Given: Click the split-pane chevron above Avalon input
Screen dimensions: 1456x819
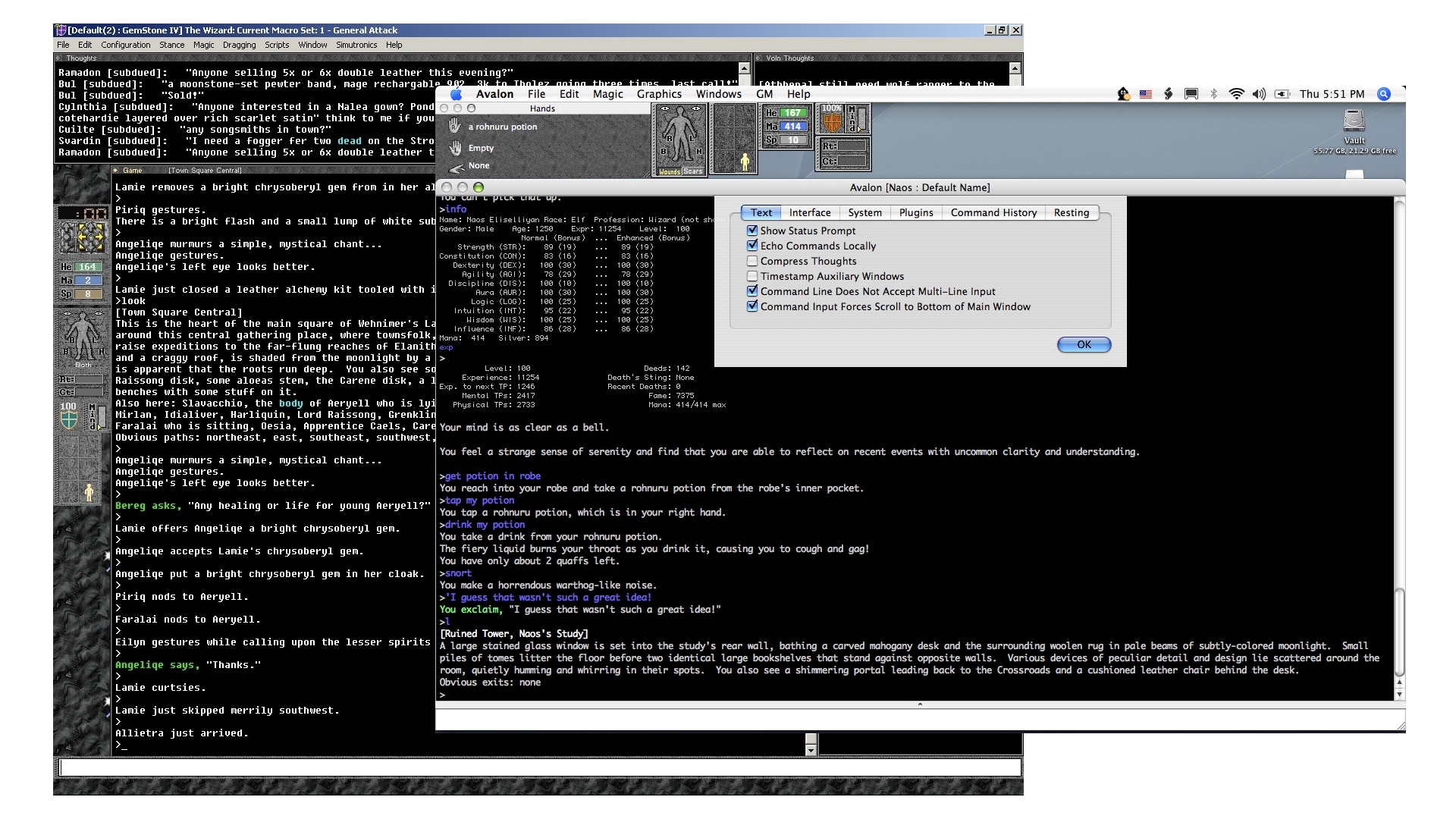Looking at the screenshot, I should point(920,704).
